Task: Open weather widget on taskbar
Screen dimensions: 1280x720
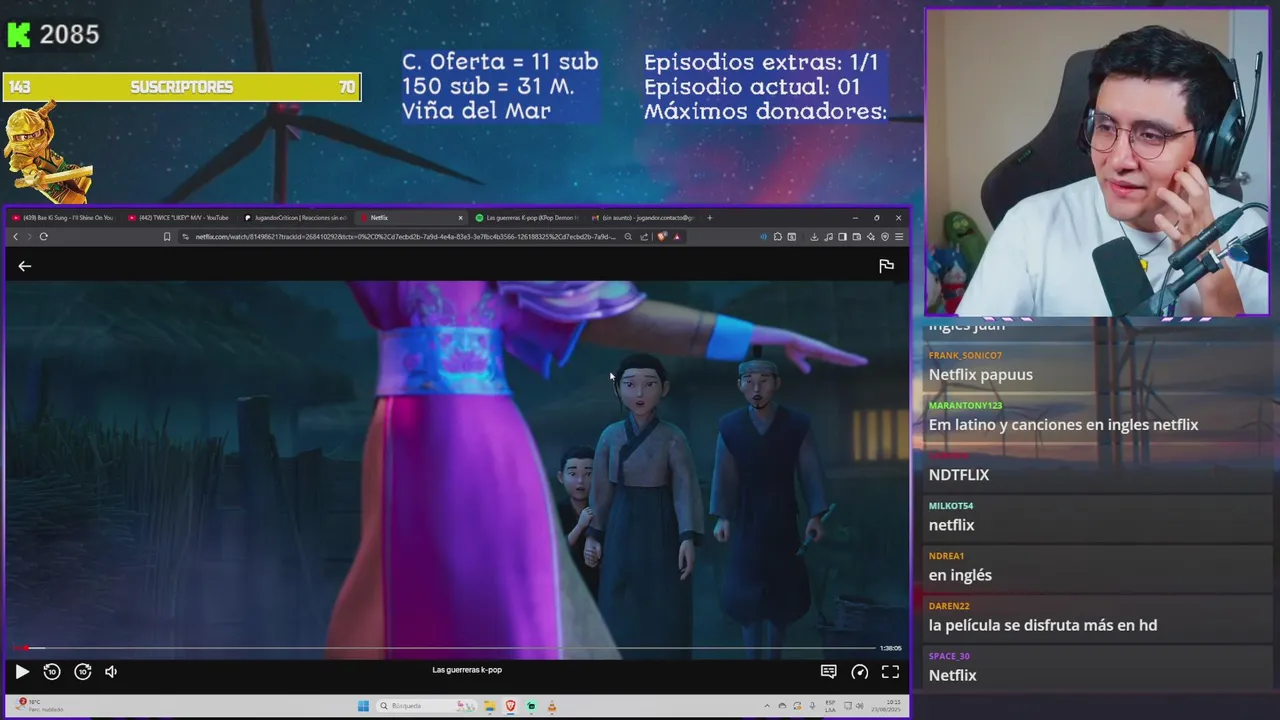Action: click(40, 706)
